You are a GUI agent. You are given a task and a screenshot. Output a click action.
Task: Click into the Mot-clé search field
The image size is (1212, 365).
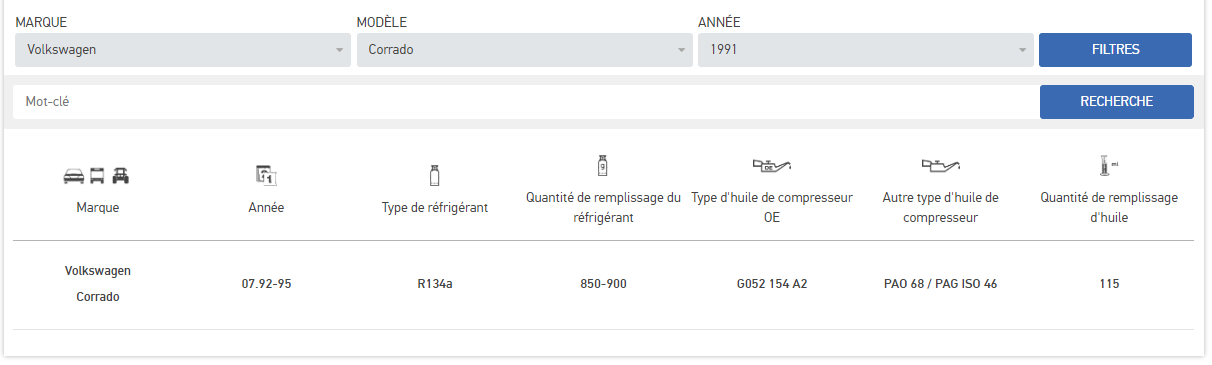coord(525,101)
